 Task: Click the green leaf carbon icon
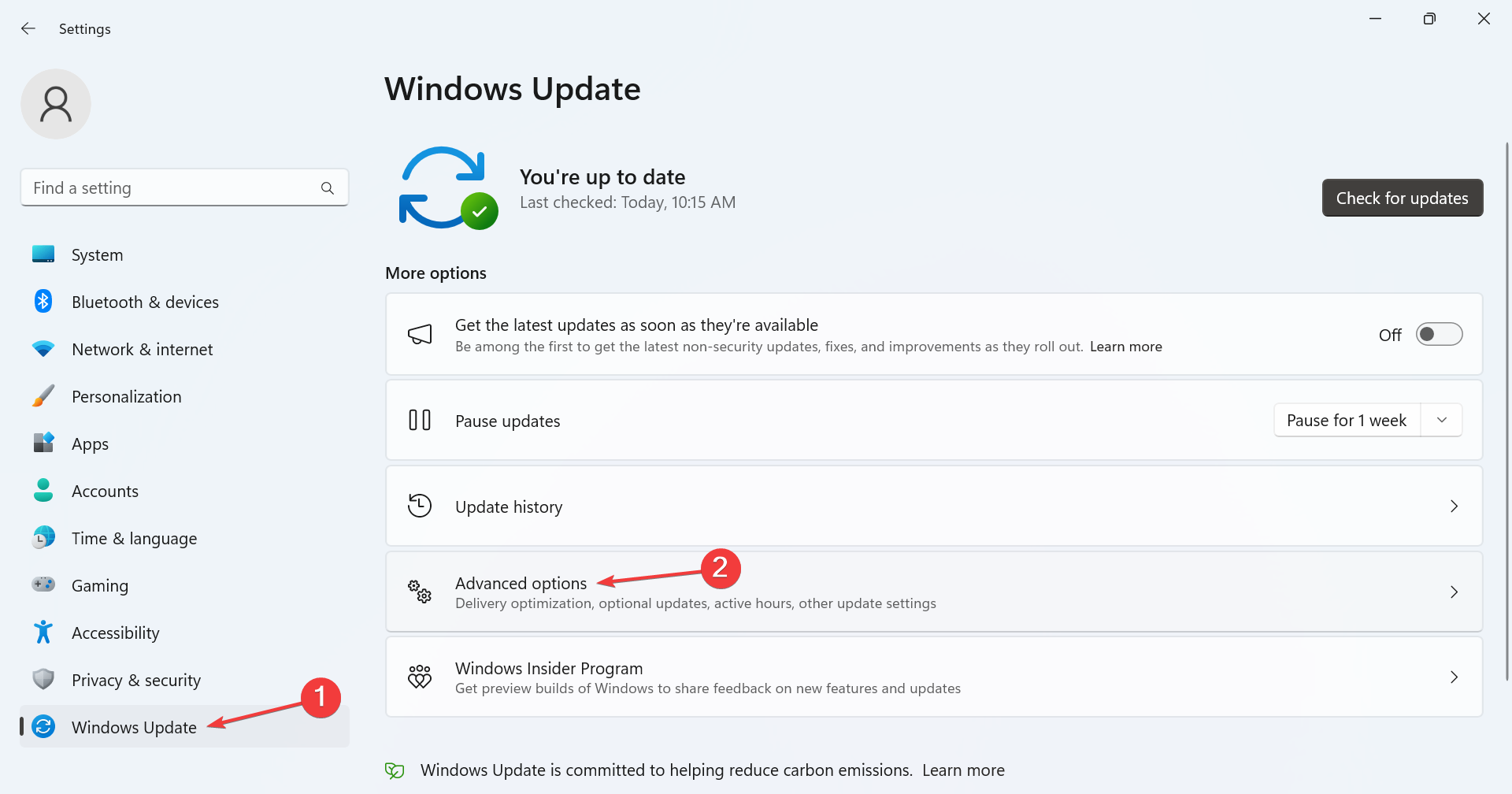click(395, 771)
